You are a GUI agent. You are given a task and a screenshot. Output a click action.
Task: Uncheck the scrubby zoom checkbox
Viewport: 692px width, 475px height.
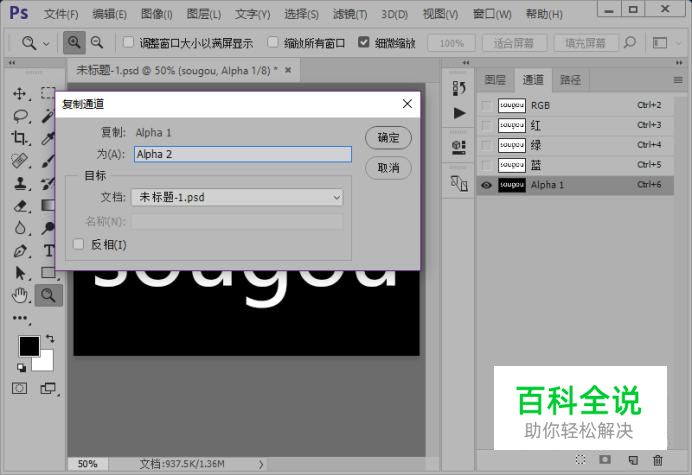coord(363,42)
